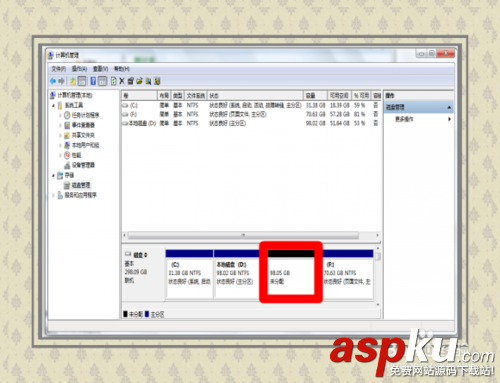Click the 系统工具 tools icon in tree

click(60, 106)
